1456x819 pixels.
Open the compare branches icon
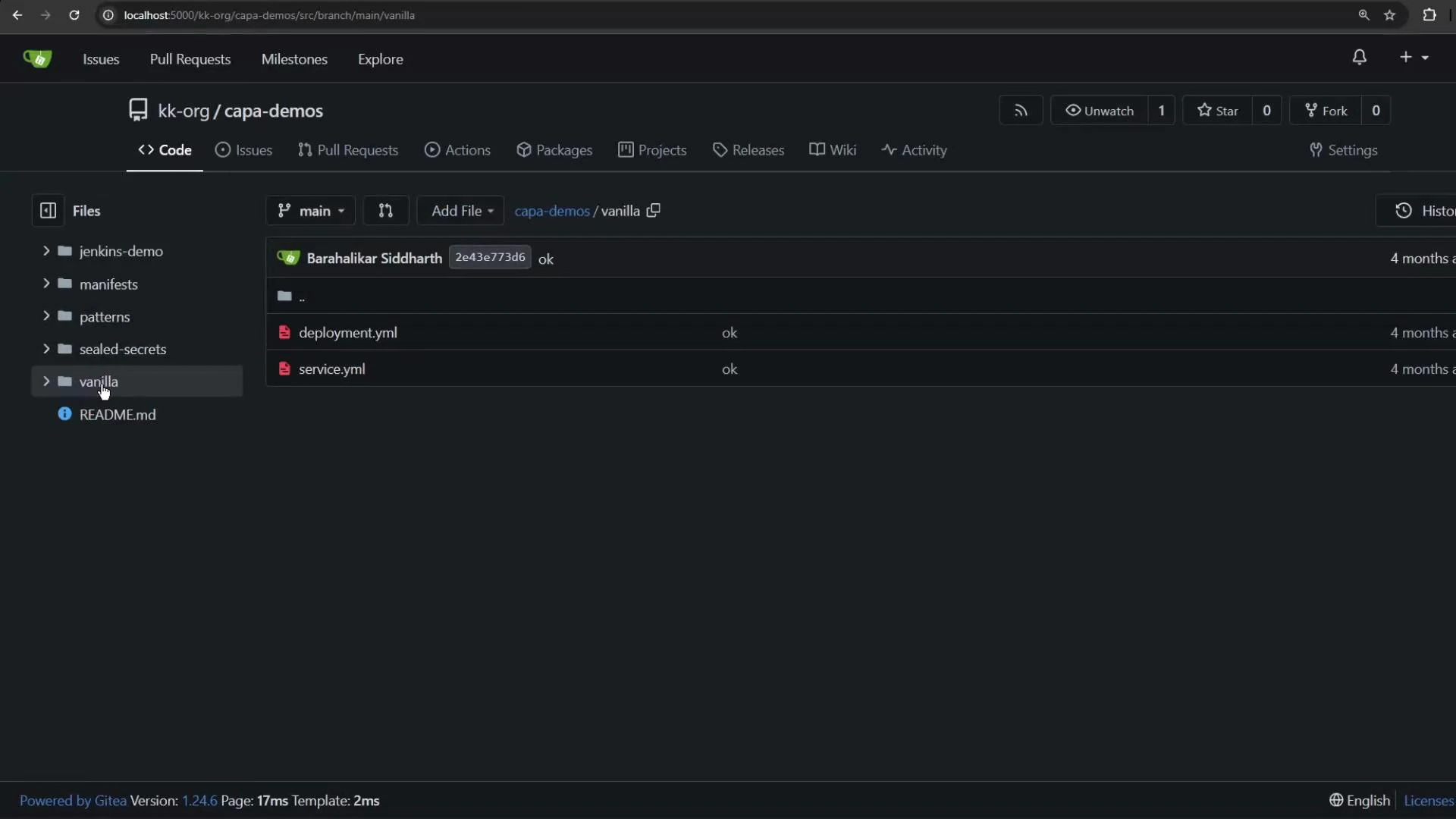(x=386, y=211)
